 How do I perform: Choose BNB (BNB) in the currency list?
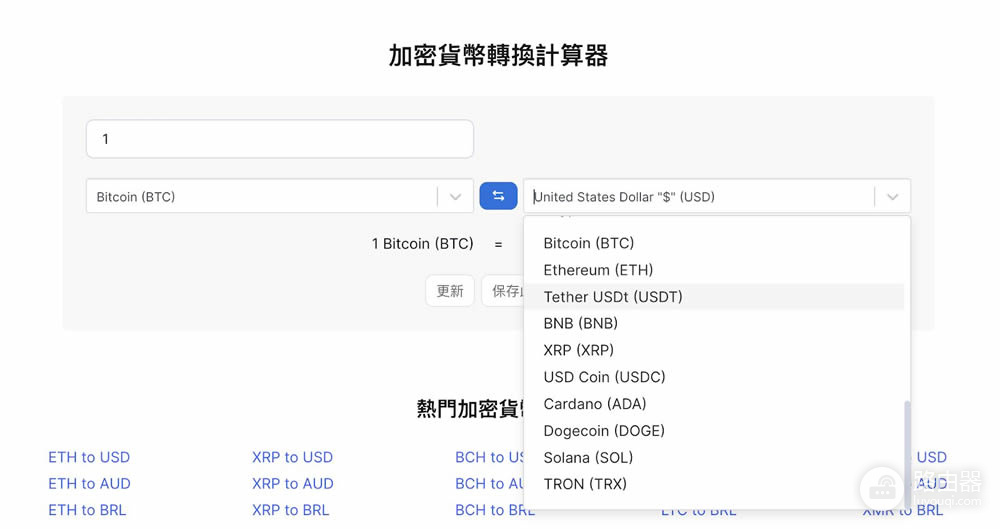714,324
